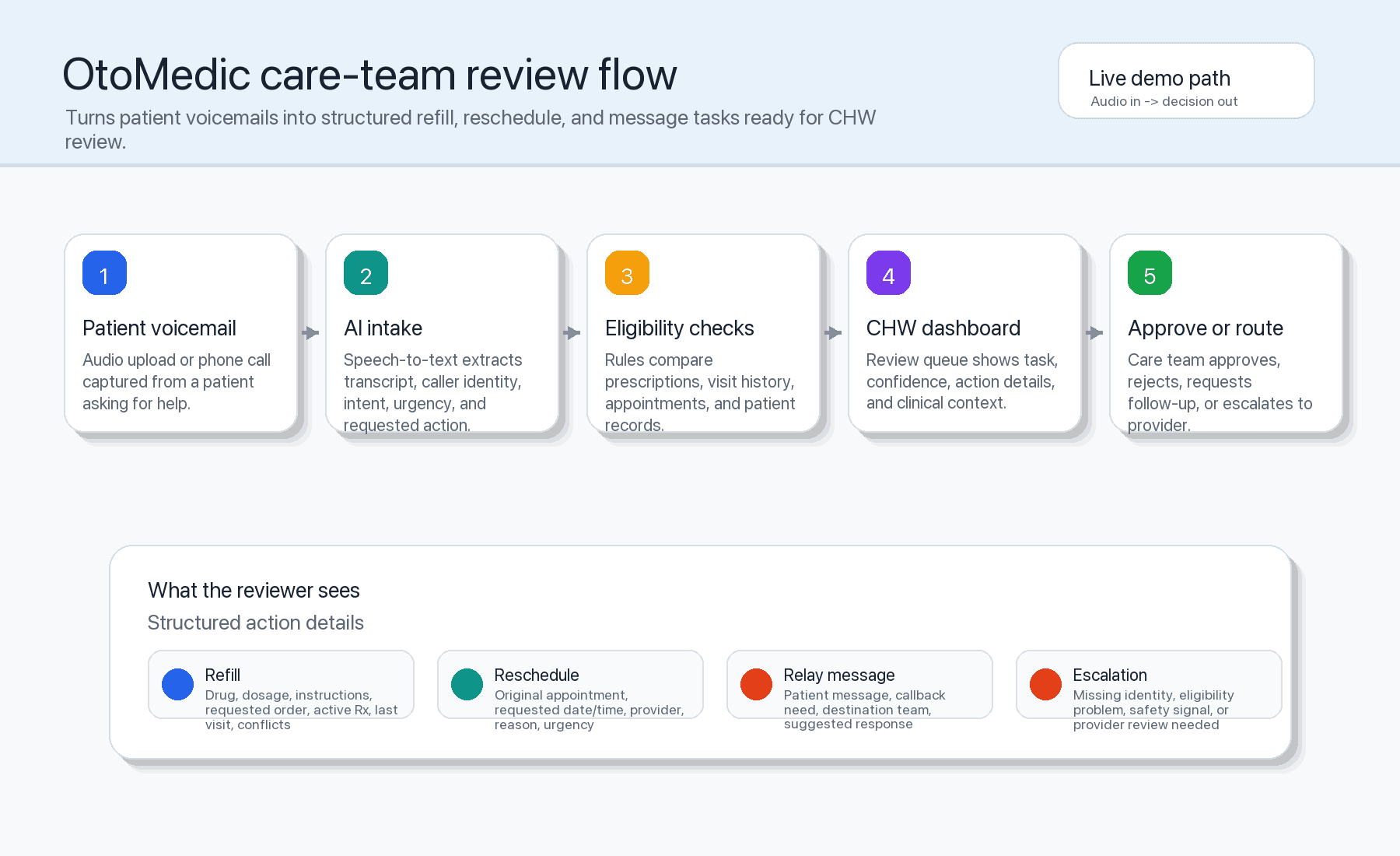
Task: Select the subtitle starting "Turns patient voicemails"
Action: 470,129
